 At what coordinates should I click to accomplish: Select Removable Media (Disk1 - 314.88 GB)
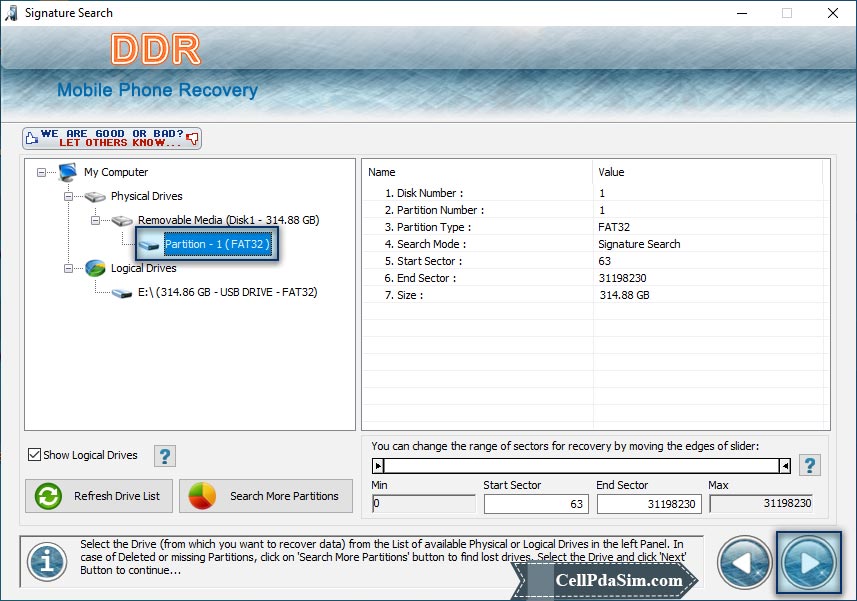(228, 220)
